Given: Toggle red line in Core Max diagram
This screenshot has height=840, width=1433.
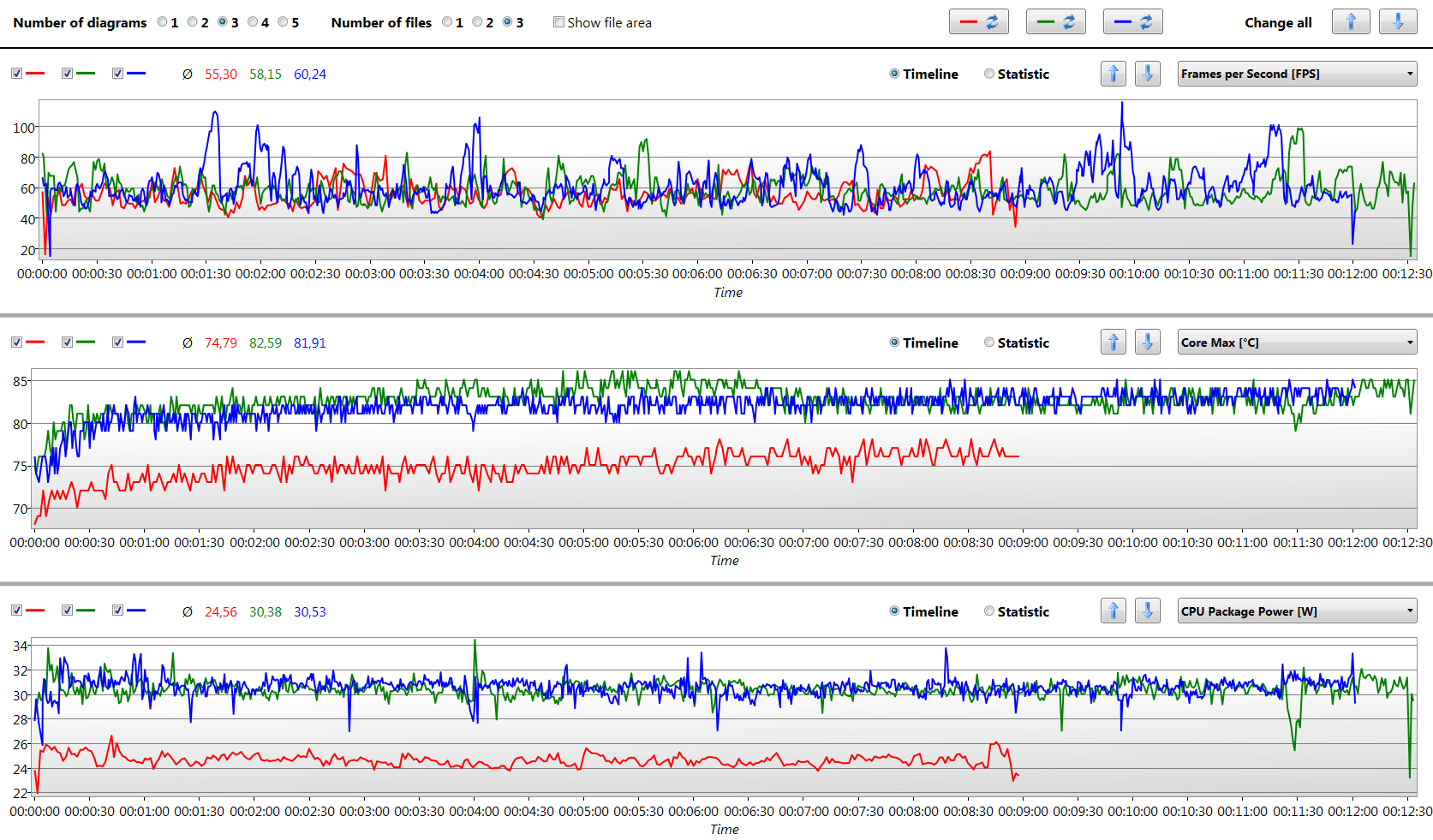Looking at the screenshot, I should tap(16, 343).
